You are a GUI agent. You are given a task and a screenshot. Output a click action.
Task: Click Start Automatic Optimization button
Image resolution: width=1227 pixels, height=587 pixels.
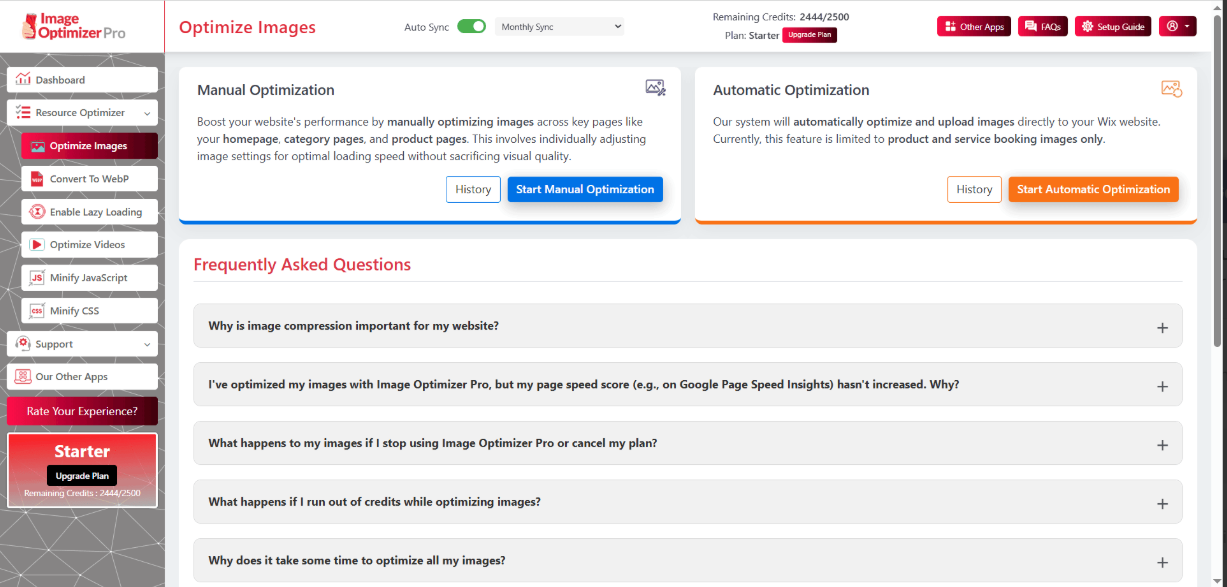click(x=1093, y=189)
